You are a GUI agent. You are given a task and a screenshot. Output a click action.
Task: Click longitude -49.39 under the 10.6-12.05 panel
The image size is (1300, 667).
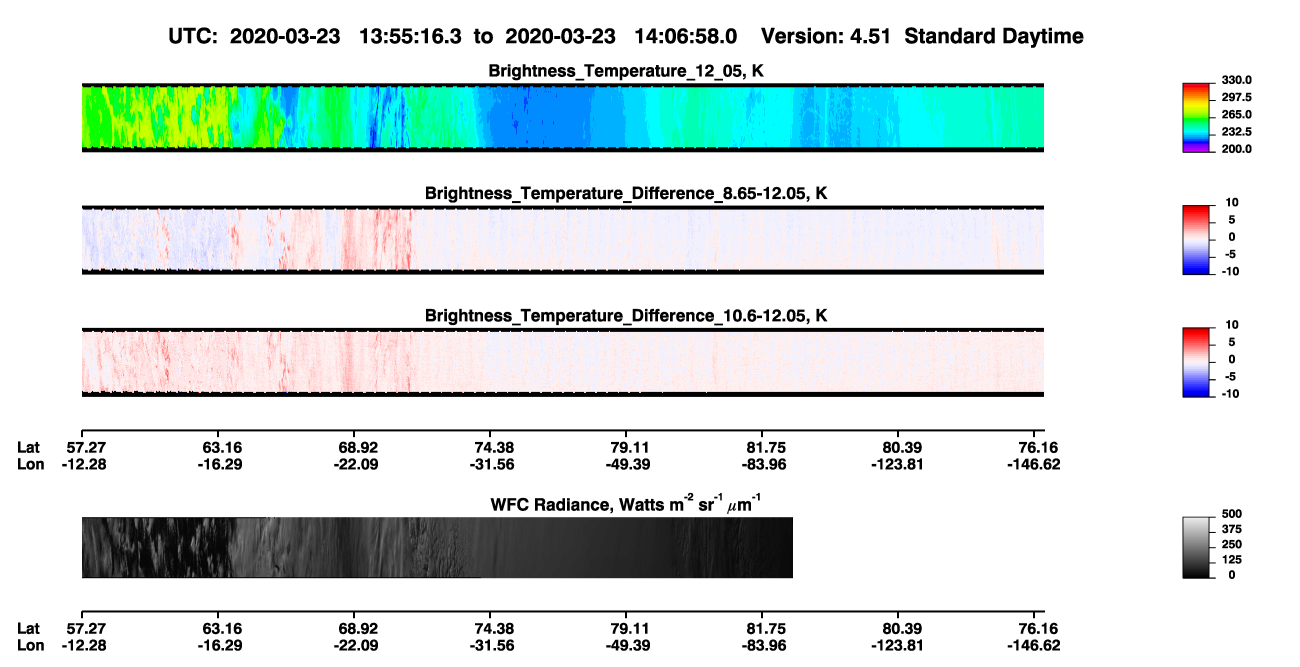point(629,464)
